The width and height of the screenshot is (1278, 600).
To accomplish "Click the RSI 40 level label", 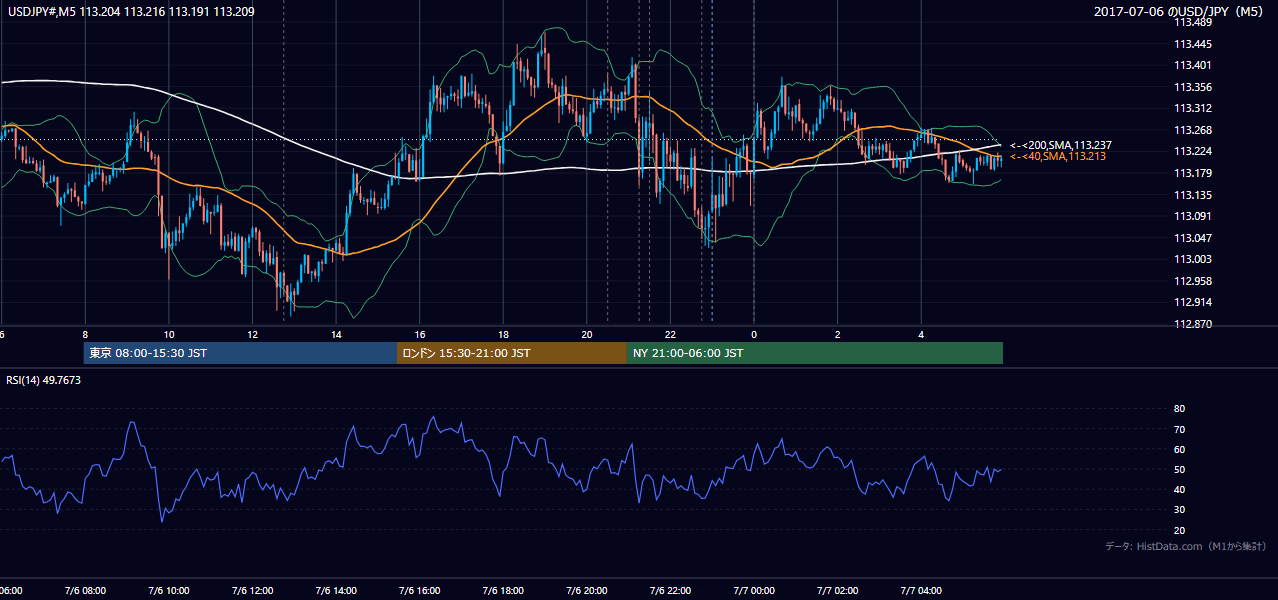I will pyautogui.click(x=1179, y=489).
